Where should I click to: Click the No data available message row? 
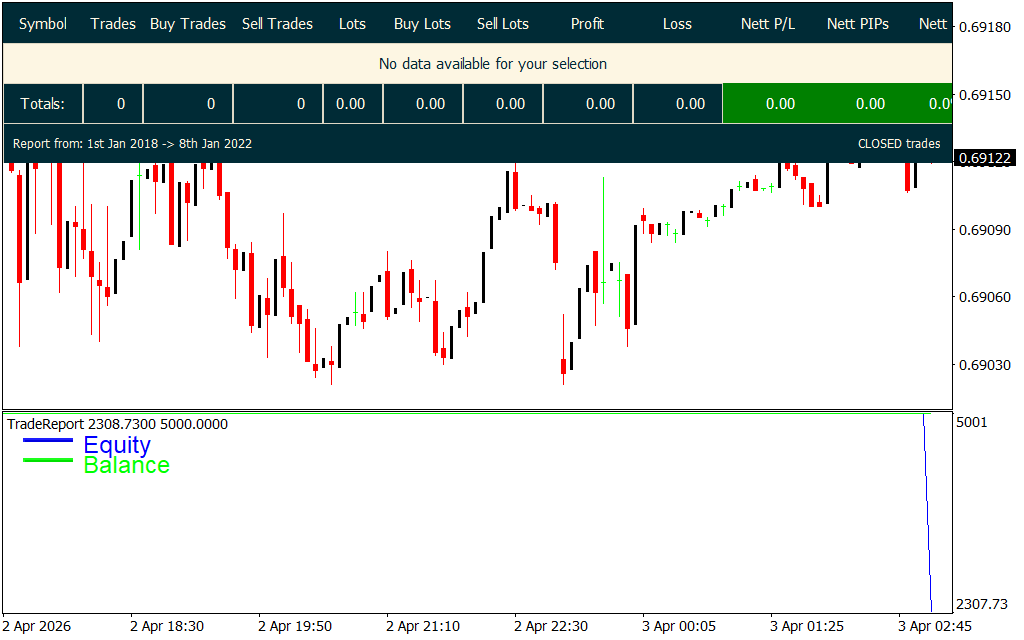(x=492, y=64)
